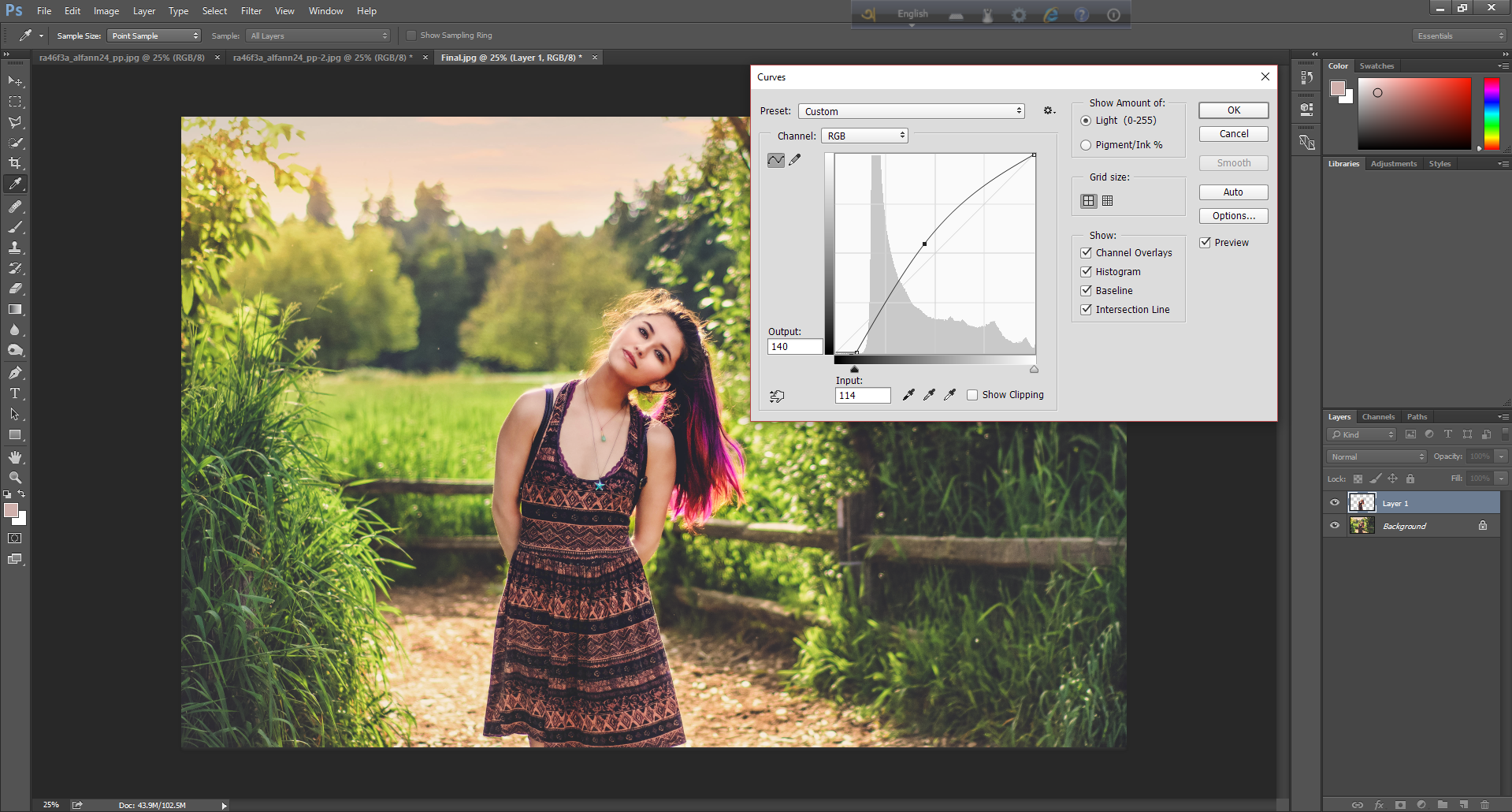Open the Image menu
This screenshot has width=1512, height=812.
pos(106,11)
